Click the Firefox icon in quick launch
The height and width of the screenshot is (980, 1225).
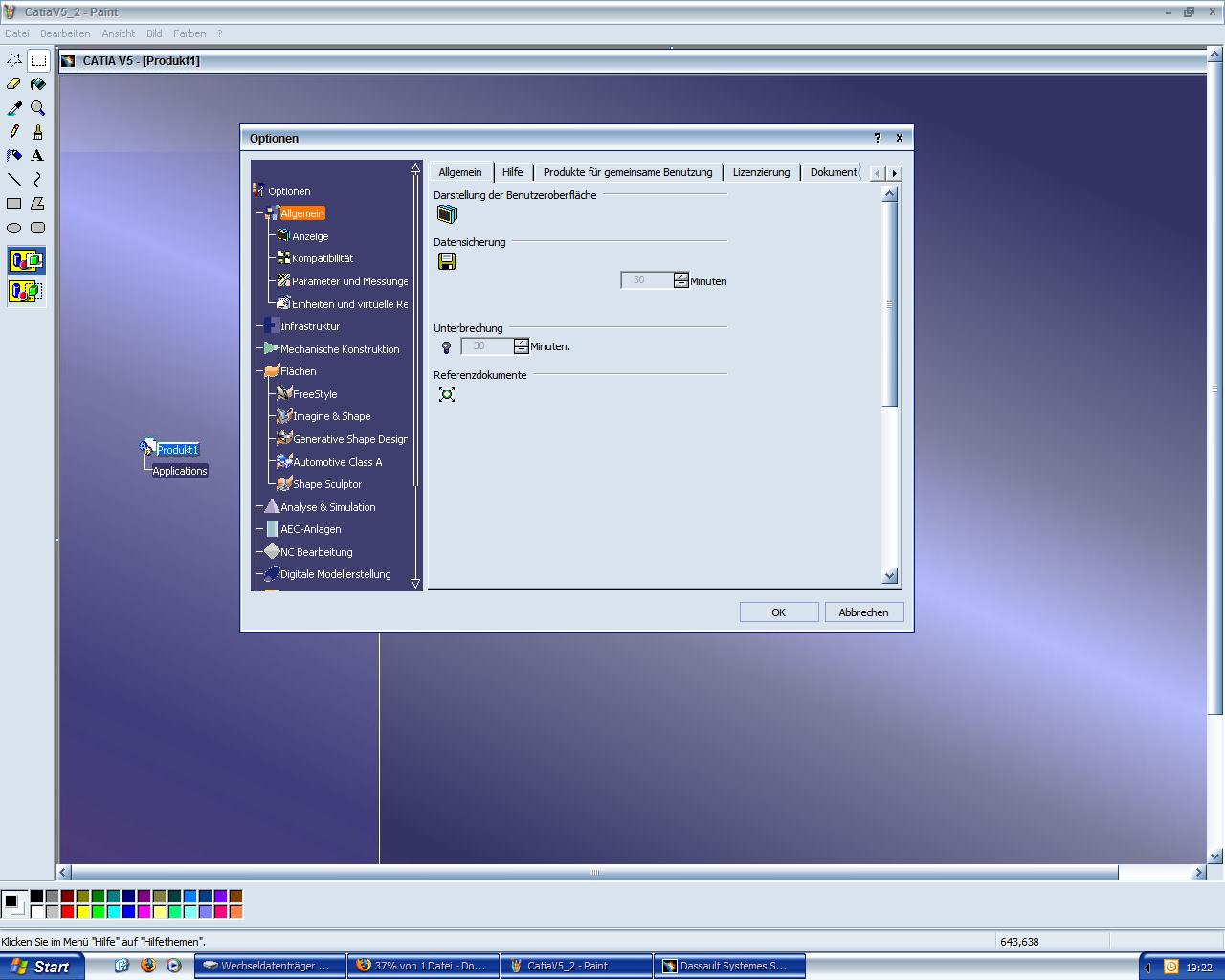point(148,966)
